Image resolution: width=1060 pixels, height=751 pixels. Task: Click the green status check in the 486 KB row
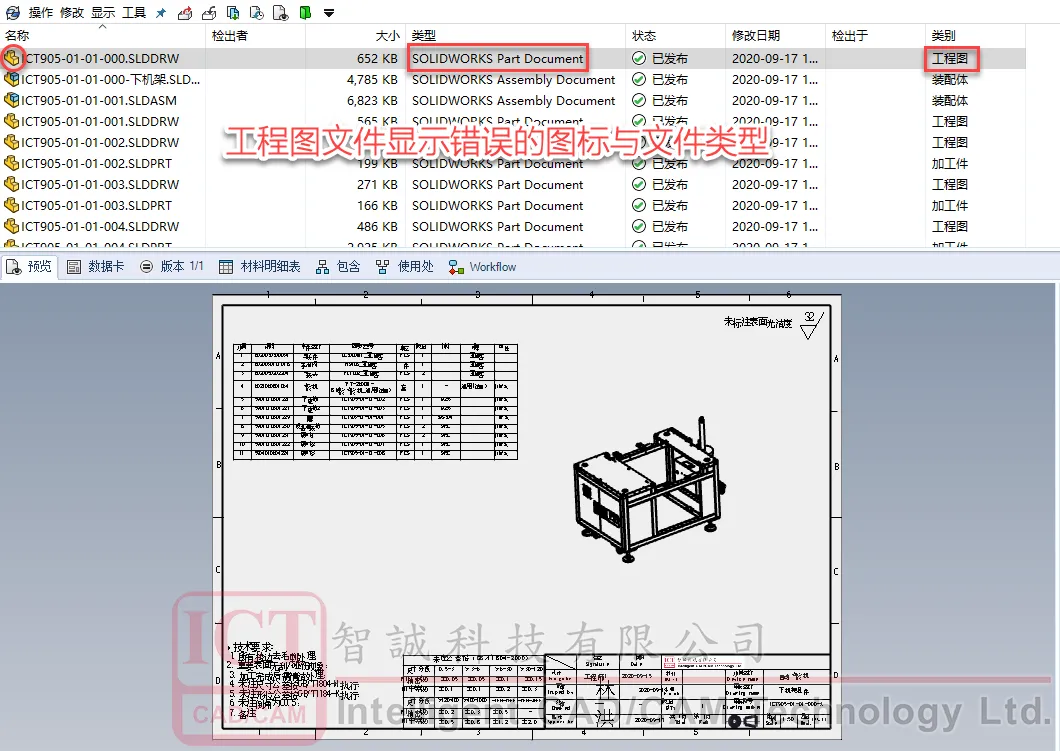[639, 226]
